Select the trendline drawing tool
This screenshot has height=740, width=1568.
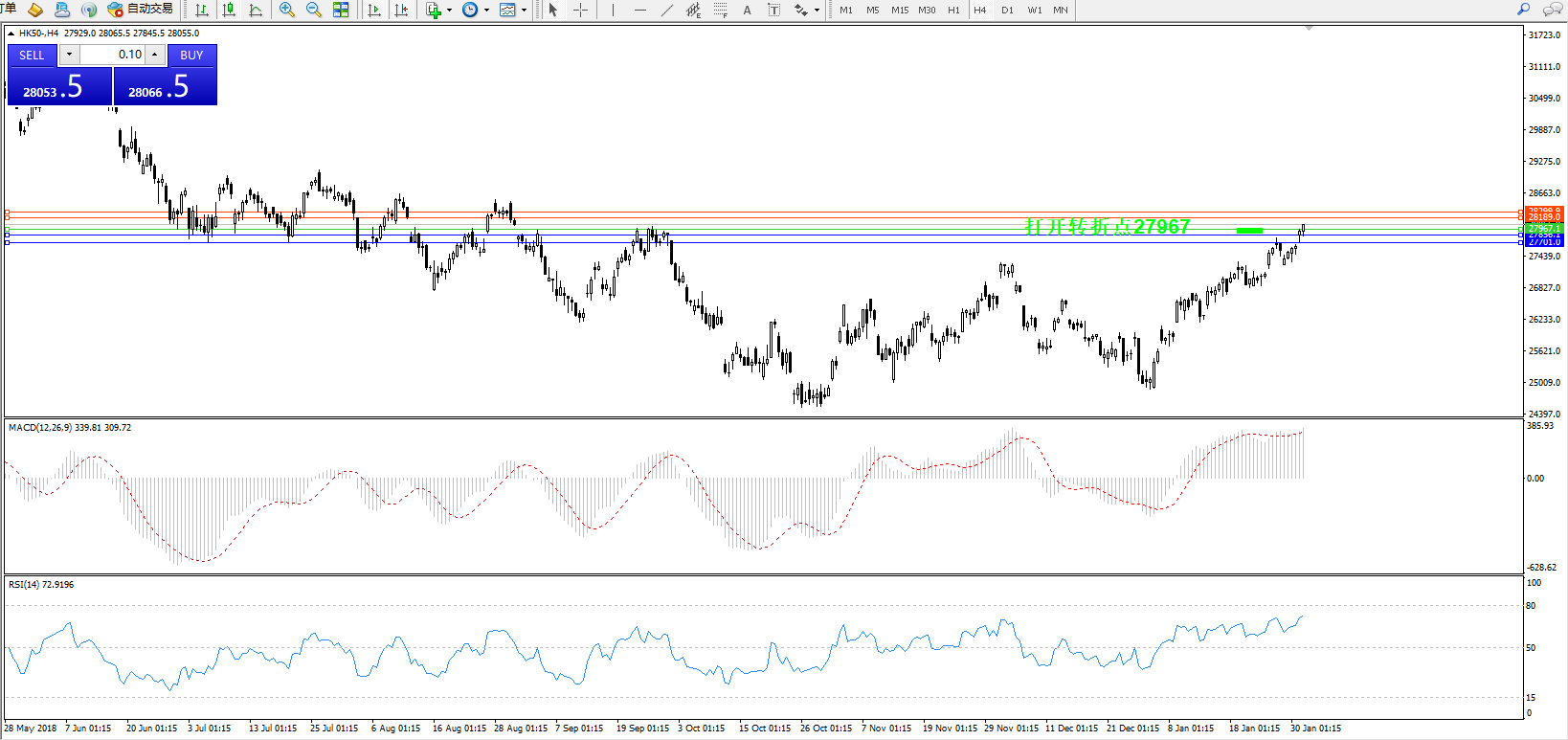coord(666,10)
